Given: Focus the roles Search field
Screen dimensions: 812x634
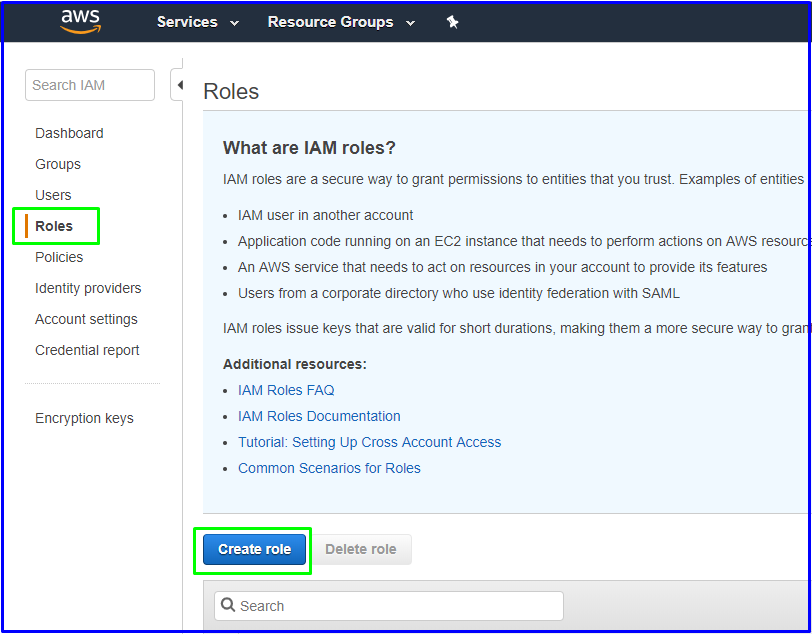Looking at the screenshot, I should 389,606.
